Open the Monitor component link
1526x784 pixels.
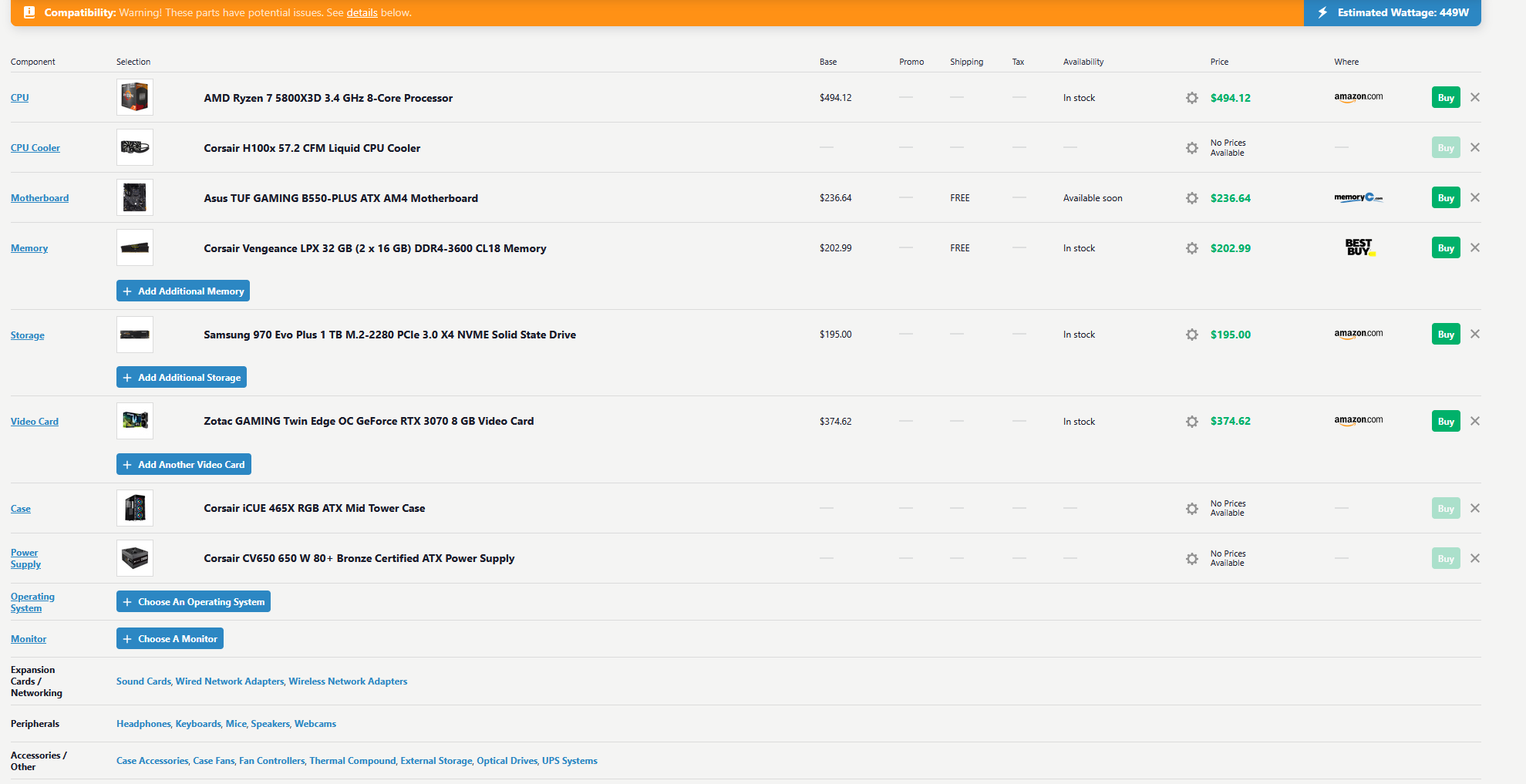pos(29,639)
